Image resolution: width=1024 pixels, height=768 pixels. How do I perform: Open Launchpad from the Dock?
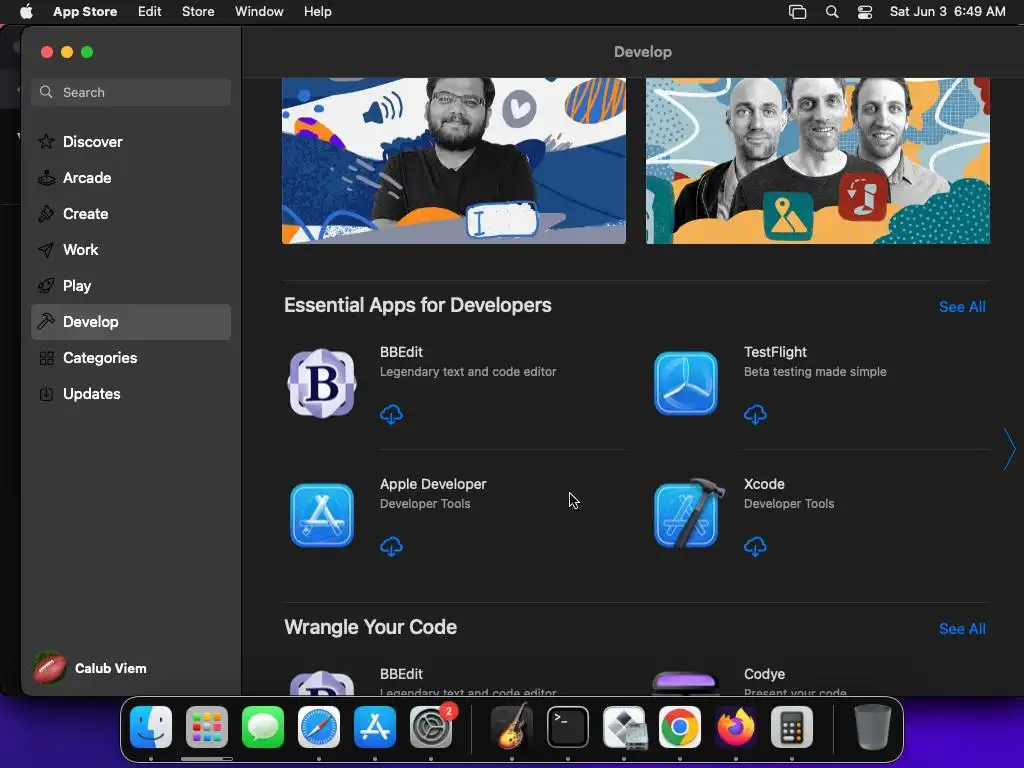pos(207,727)
